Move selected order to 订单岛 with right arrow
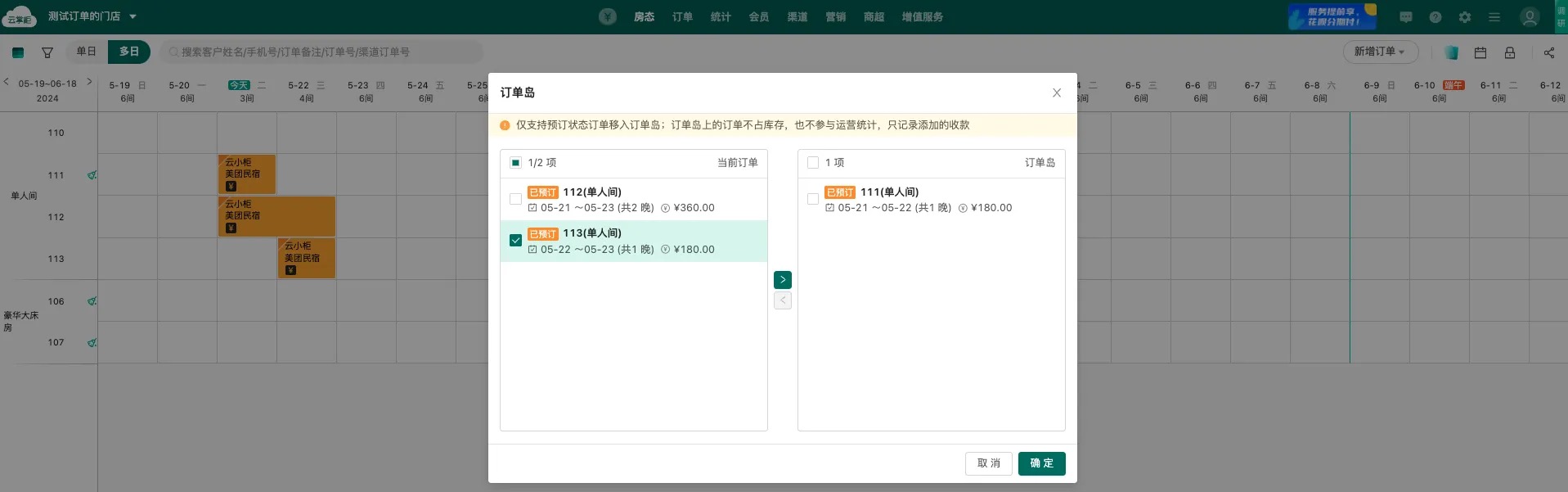Viewport: 1568px width, 492px height. click(783, 280)
